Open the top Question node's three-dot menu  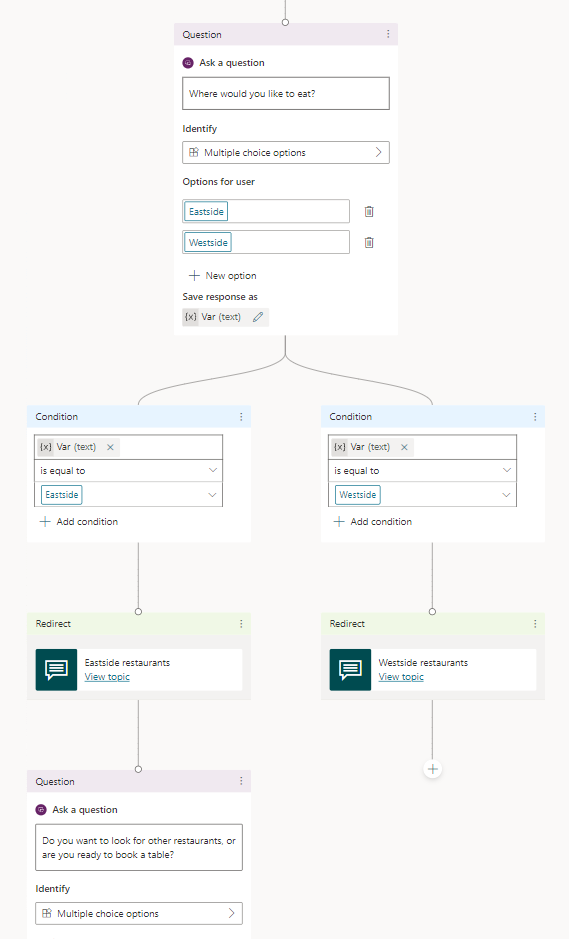[x=388, y=34]
